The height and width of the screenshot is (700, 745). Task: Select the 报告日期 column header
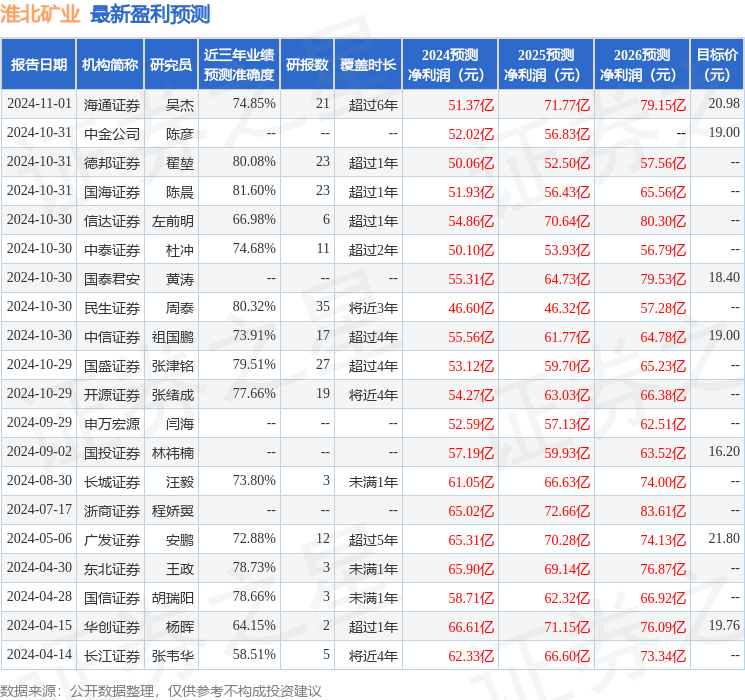coord(38,64)
